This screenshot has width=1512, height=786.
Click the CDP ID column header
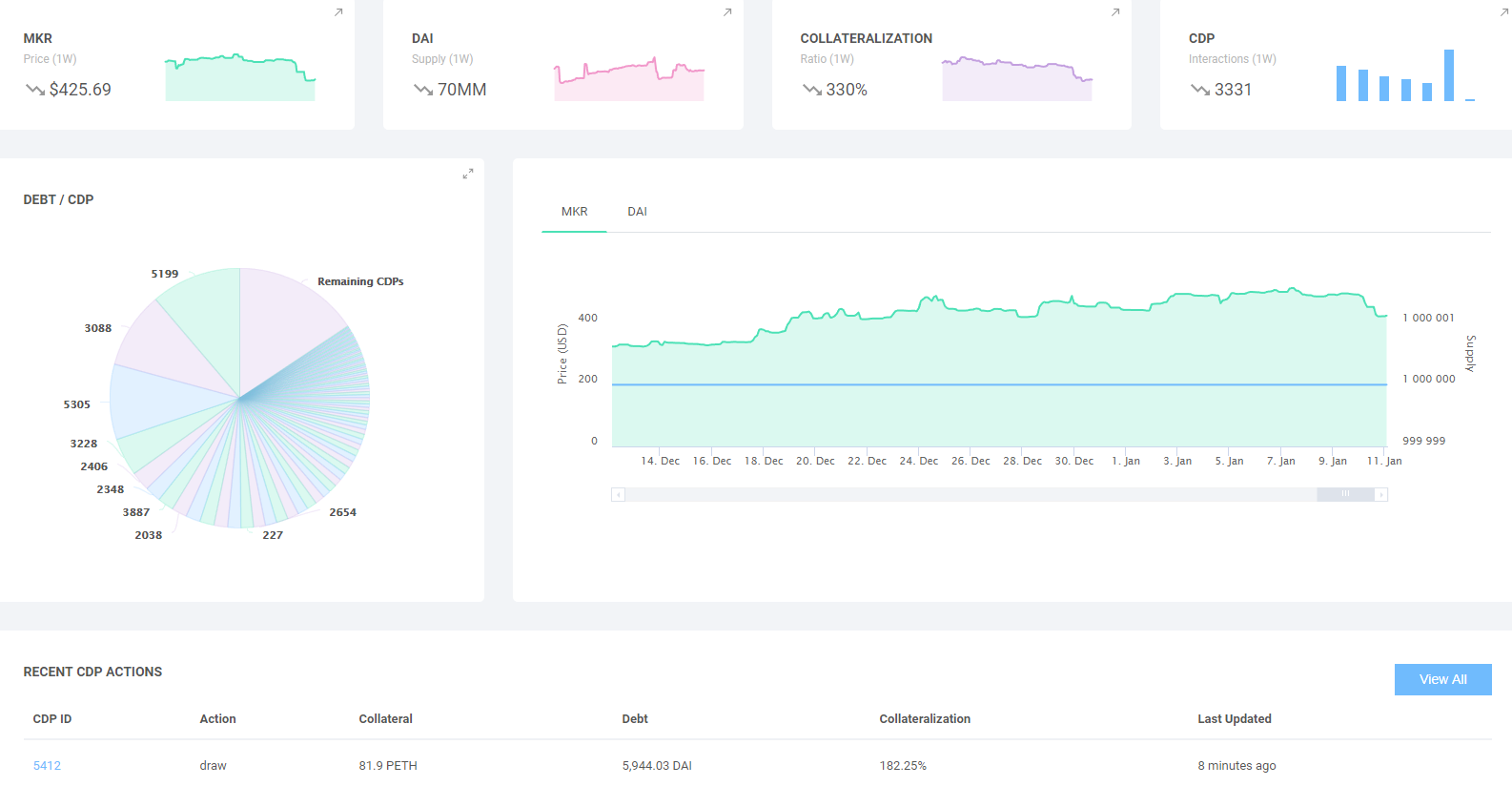click(x=52, y=719)
